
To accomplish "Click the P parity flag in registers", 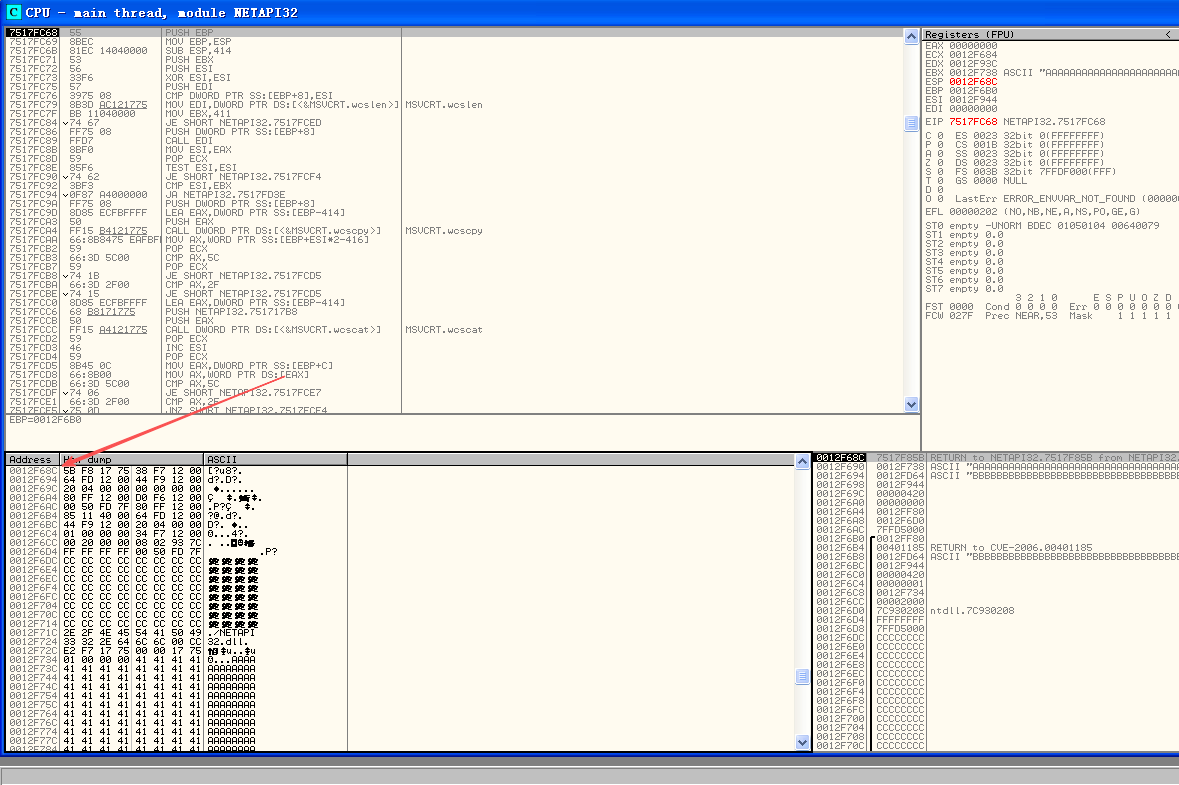I will pyautogui.click(x=934, y=145).
